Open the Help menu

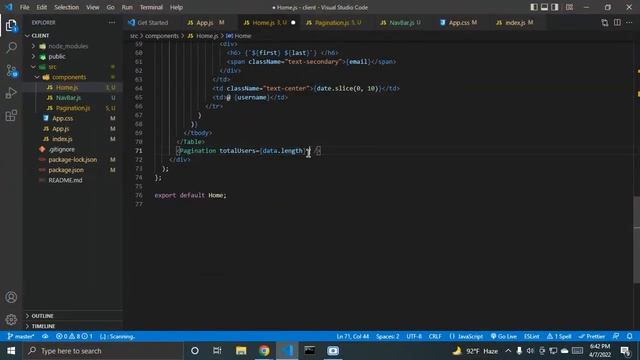[176, 7]
